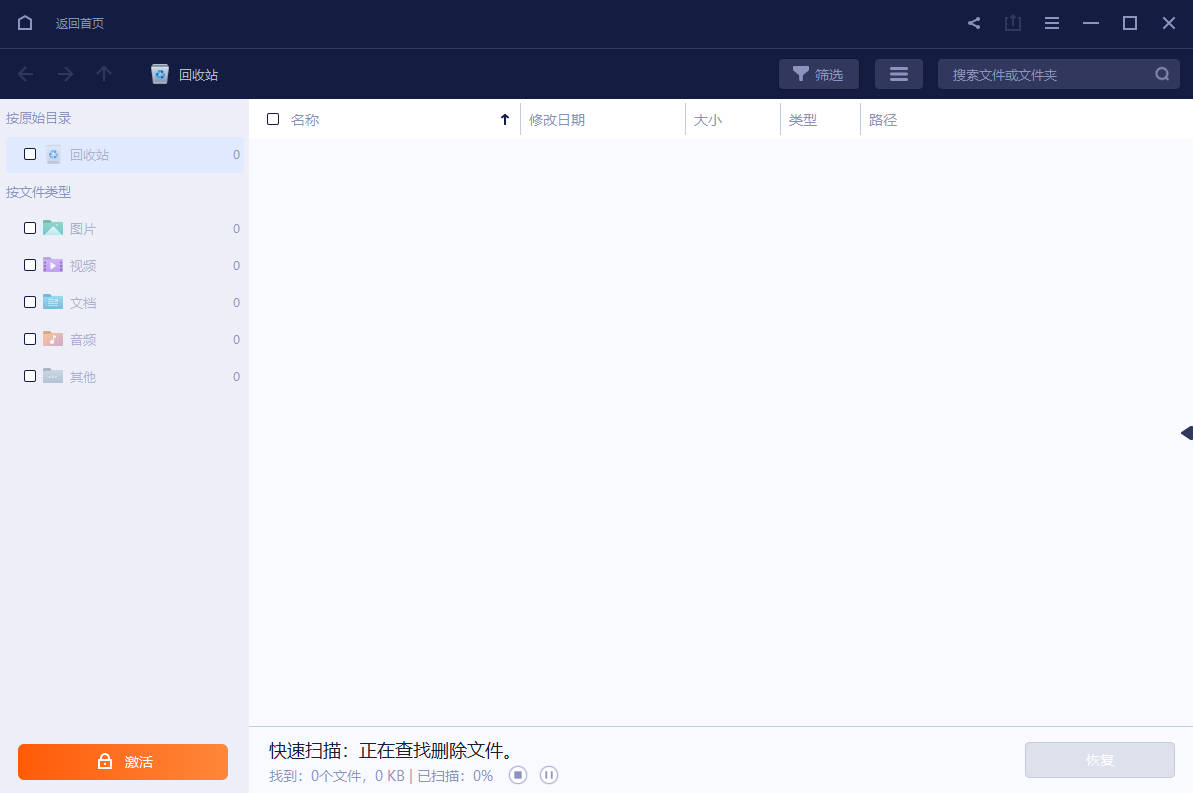1193x793 pixels.
Task: Pause the scan with pause icon
Action: pyautogui.click(x=549, y=775)
